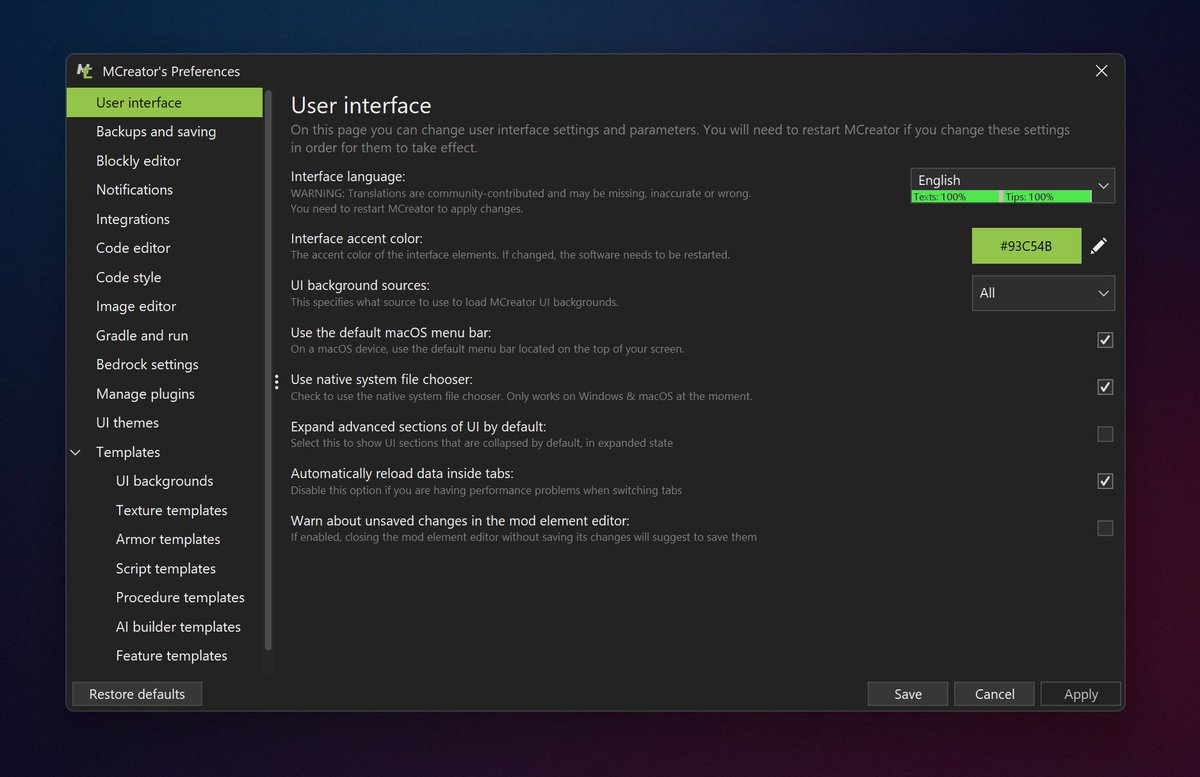The width and height of the screenshot is (1200, 777).
Task: Disable Automatically reload data inside tabs
Action: tap(1105, 481)
